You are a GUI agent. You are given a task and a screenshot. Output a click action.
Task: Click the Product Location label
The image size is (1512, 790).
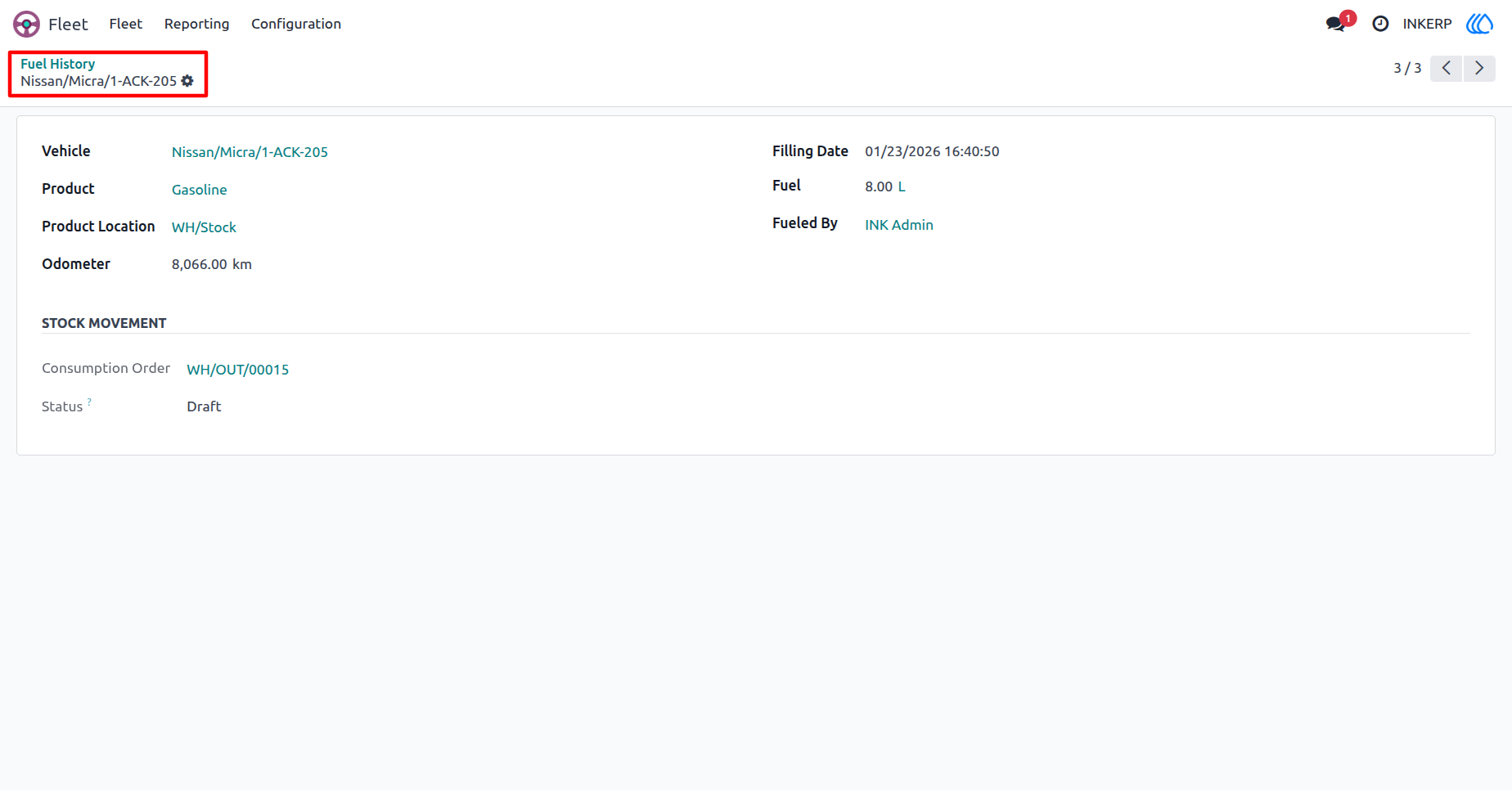98,227
